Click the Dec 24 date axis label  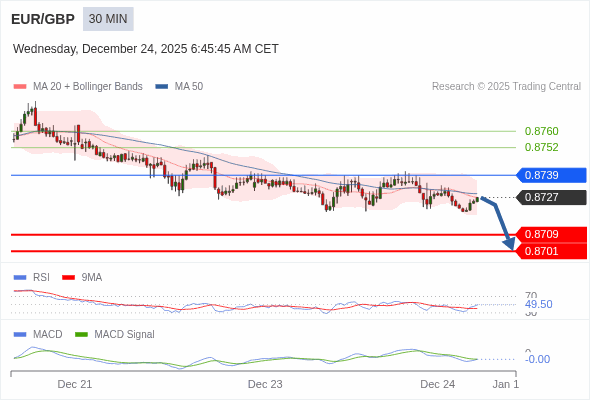click(437, 384)
